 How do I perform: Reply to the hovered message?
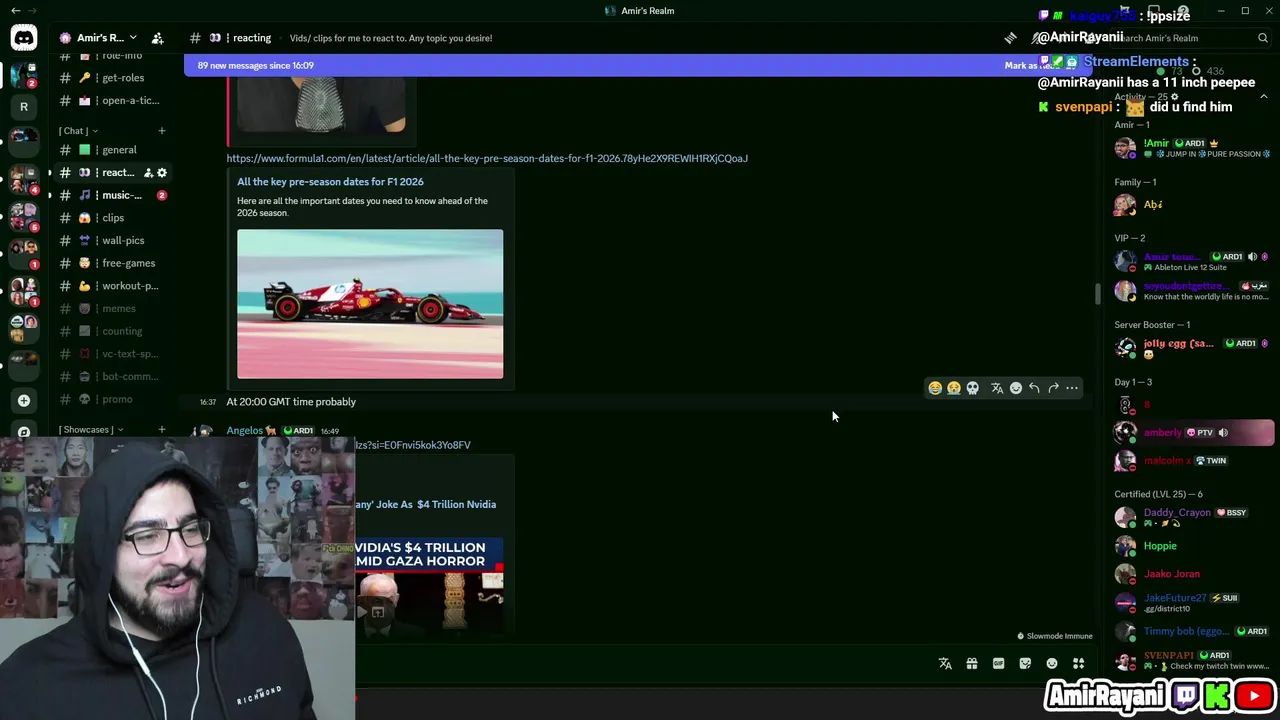pos(1034,388)
